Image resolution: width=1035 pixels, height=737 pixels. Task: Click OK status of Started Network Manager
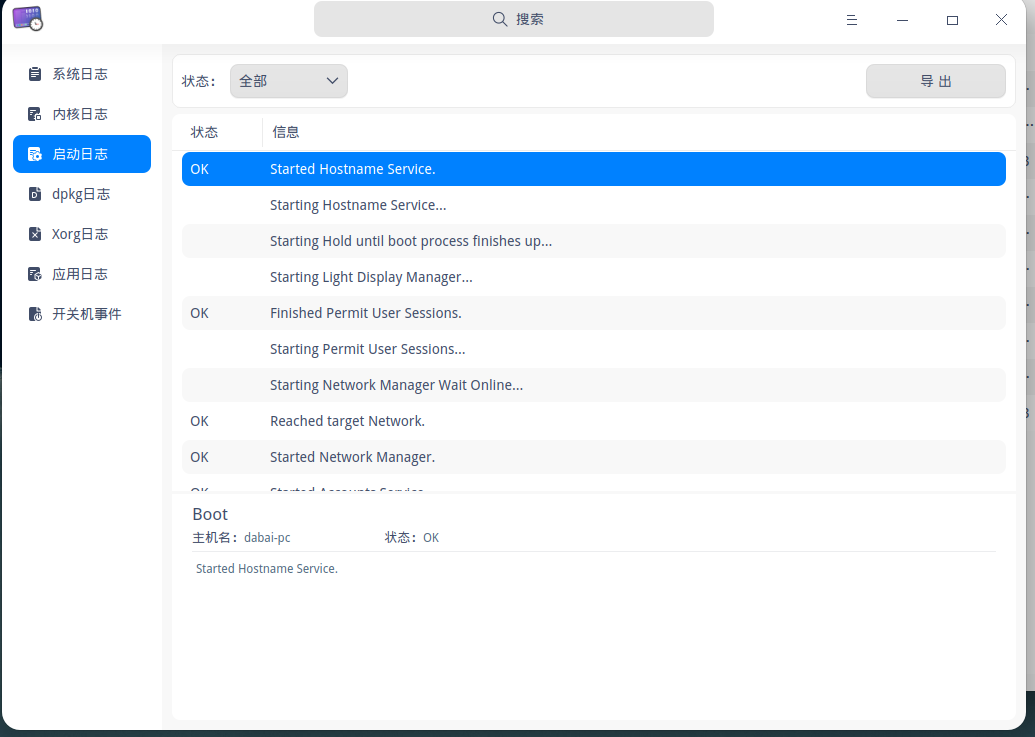coord(199,457)
